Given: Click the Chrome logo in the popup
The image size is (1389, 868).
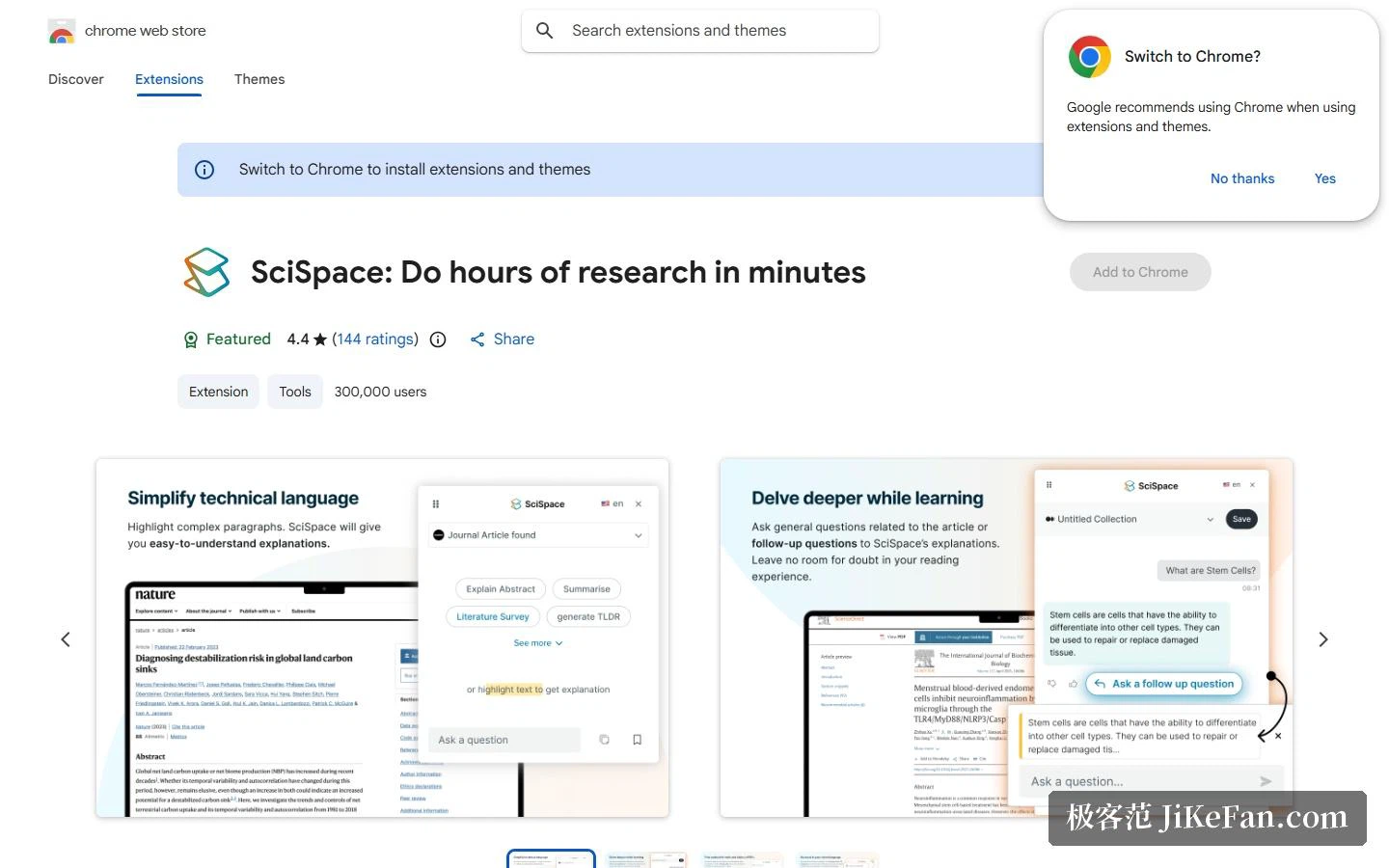Looking at the screenshot, I should pos(1090,57).
